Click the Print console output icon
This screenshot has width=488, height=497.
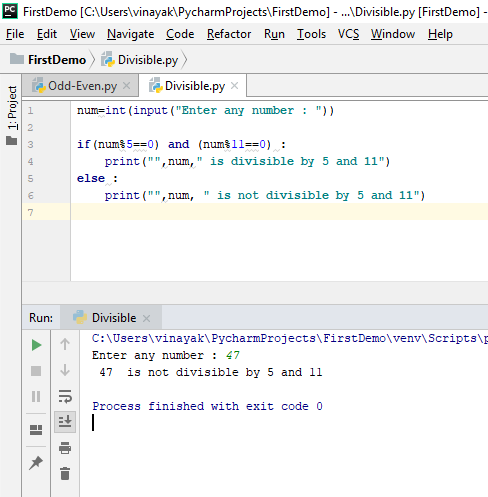65,448
